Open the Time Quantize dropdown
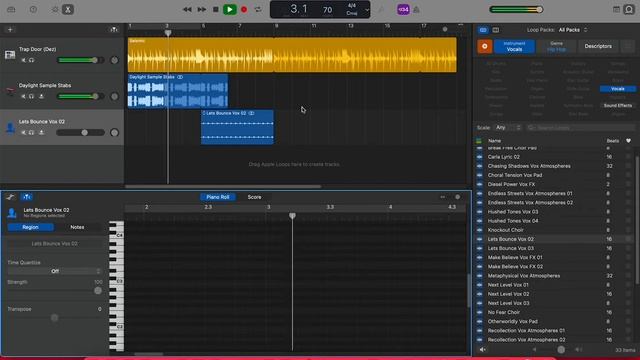 click(54, 271)
